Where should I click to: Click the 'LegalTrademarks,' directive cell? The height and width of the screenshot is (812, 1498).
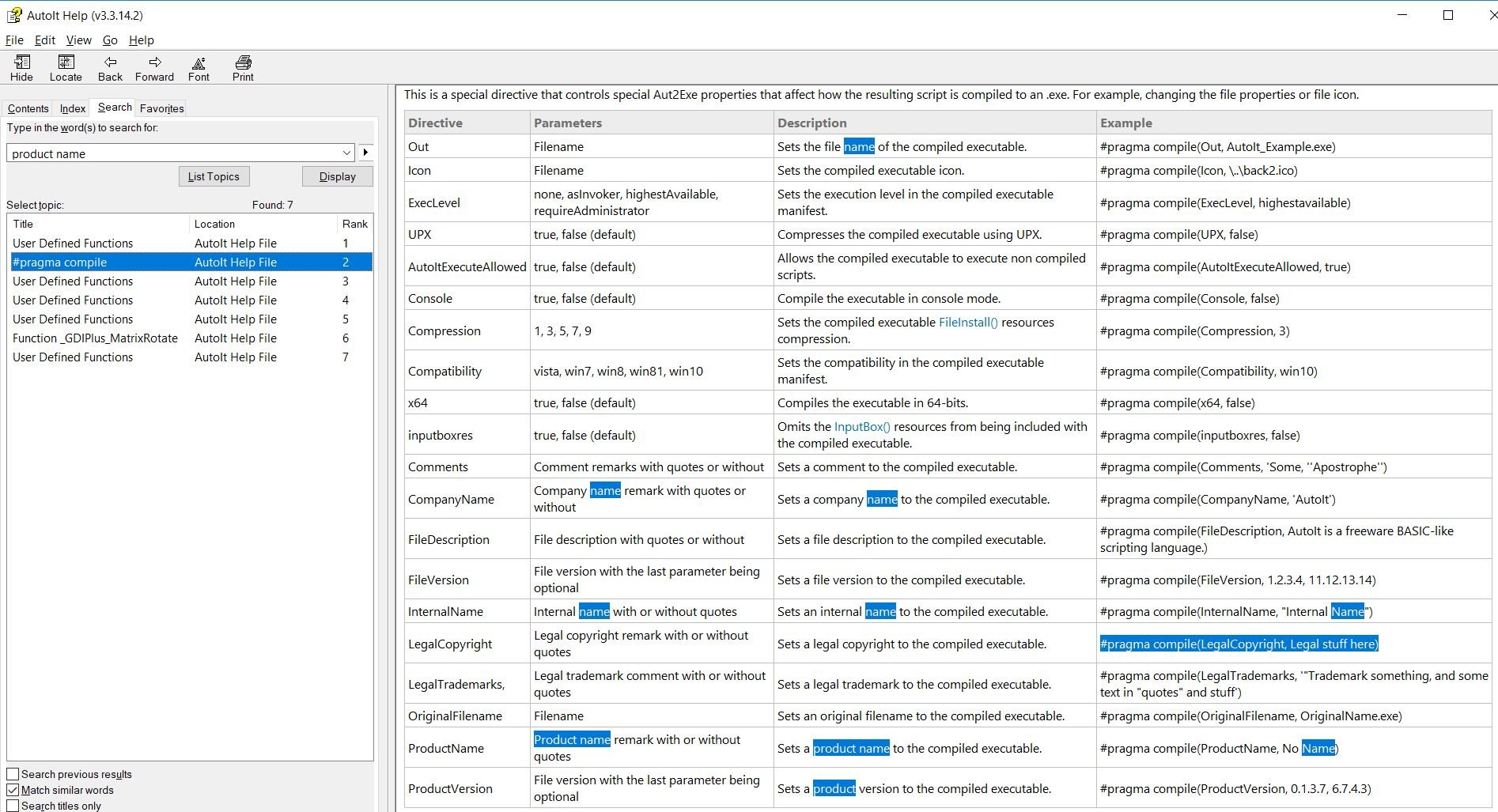pyautogui.click(x=467, y=685)
